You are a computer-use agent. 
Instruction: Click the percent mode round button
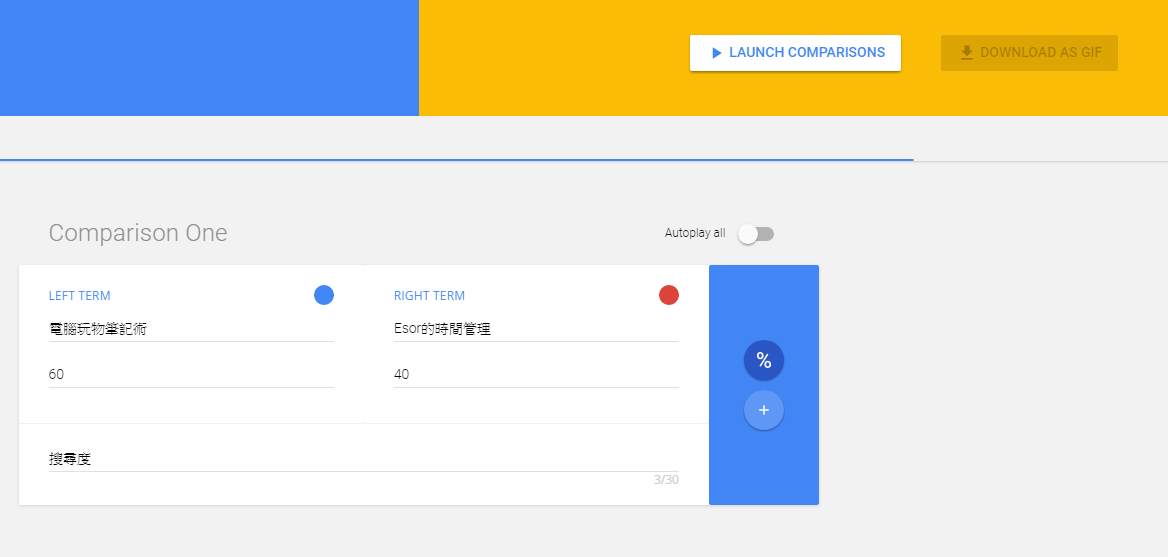pyautogui.click(x=764, y=360)
